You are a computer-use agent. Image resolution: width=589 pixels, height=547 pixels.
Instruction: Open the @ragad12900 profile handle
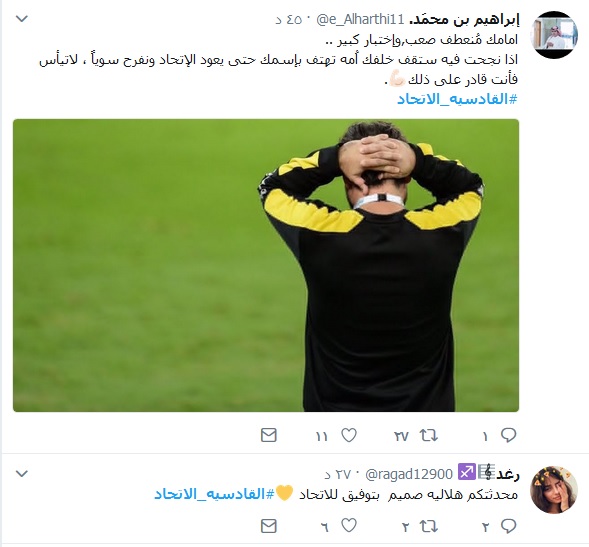pos(409,474)
